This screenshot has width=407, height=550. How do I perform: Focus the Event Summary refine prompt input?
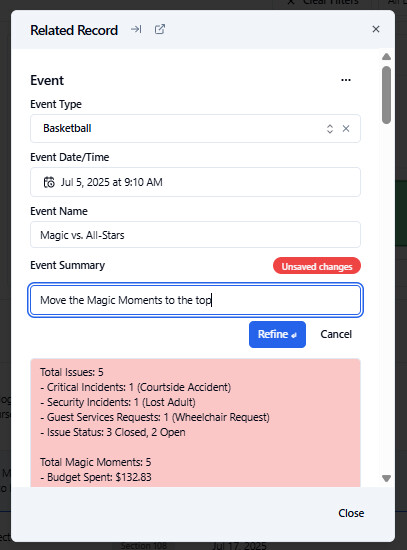click(195, 300)
